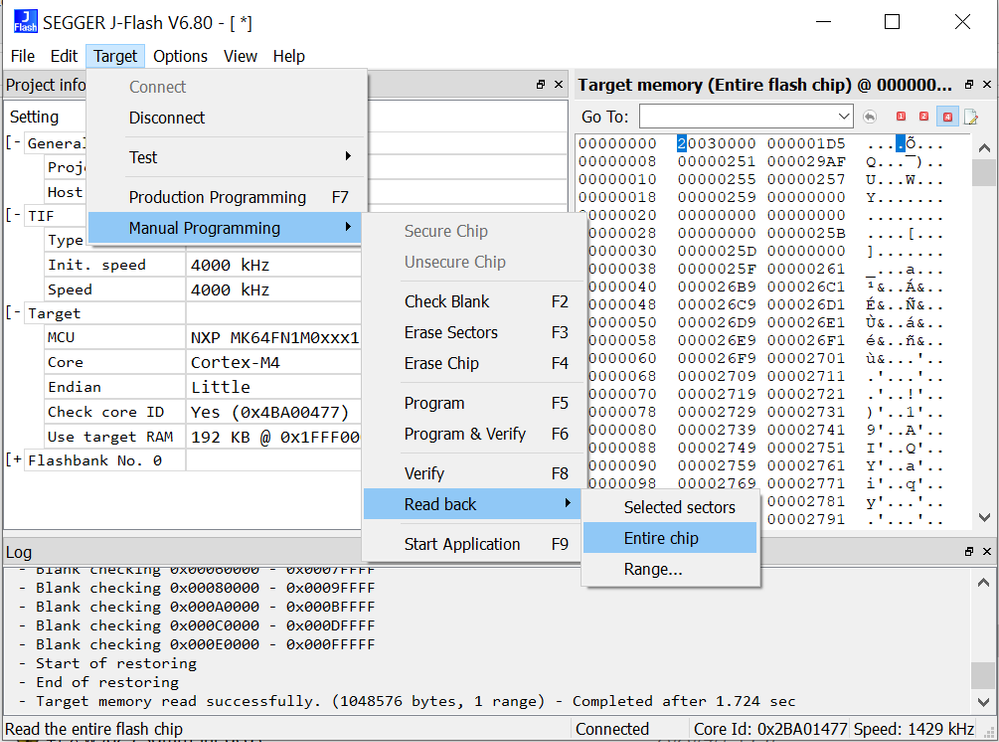This screenshot has height=742, width=999.
Task: Toggle the 4-byte display width icon
Action: pyautogui.click(x=947, y=117)
